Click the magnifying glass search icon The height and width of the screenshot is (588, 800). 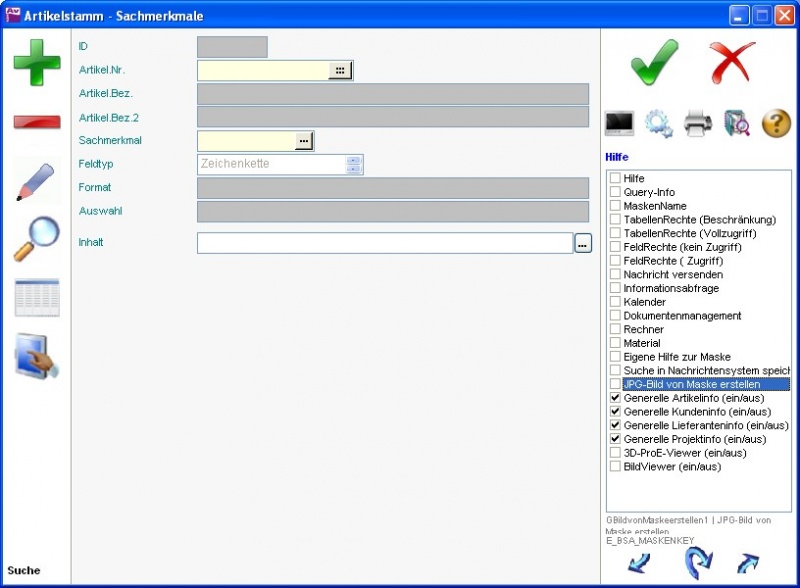pyautogui.click(x=36, y=240)
